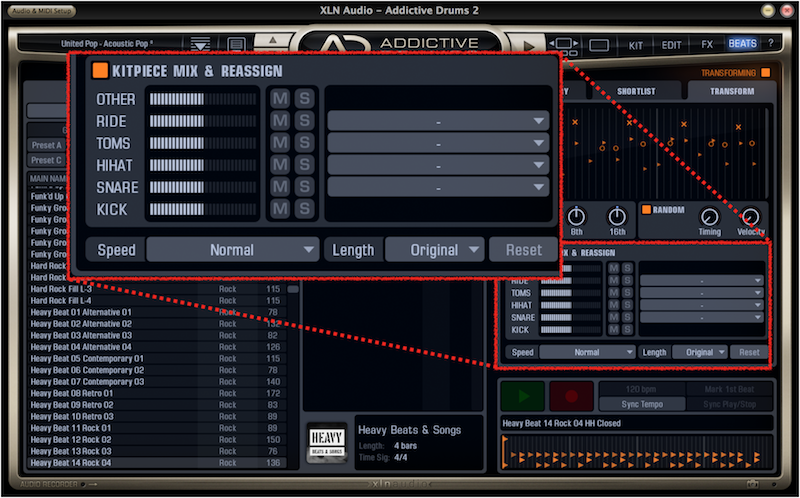
Task: Solo TOMS in the small Transform panel
Action: [x=627, y=293]
